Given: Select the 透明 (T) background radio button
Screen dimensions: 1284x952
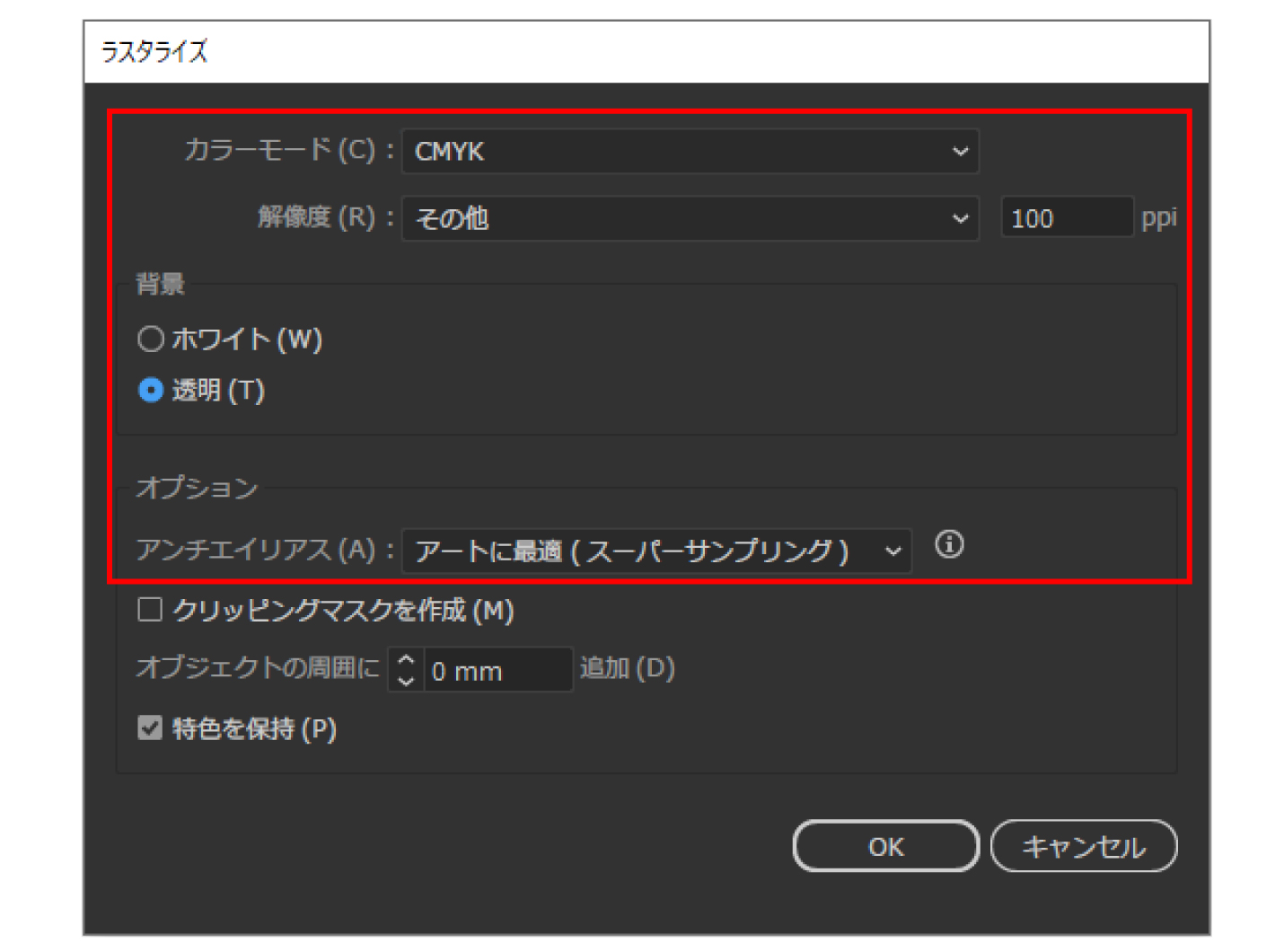Looking at the screenshot, I should tap(151, 390).
